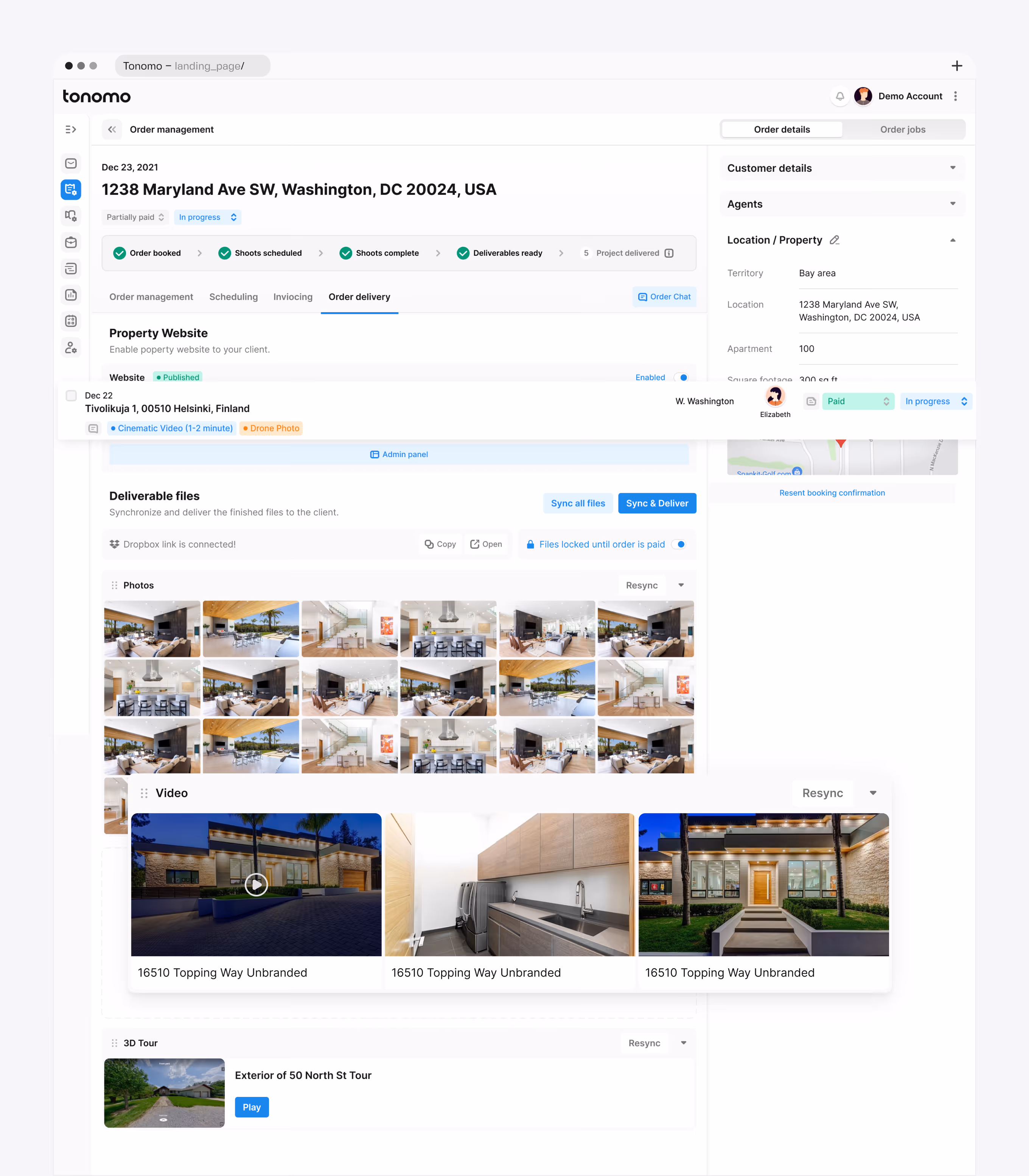The image size is (1029, 1176).
Task: Open the 3D Tour exterior thumbnail
Action: pos(164,1093)
